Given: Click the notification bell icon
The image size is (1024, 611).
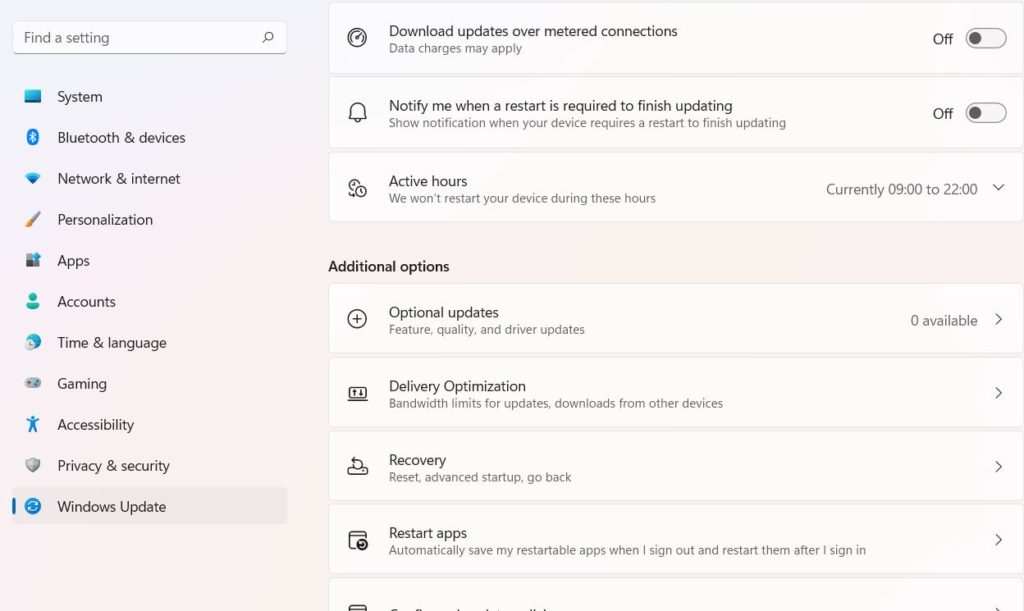Looking at the screenshot, I should (357, 112).
